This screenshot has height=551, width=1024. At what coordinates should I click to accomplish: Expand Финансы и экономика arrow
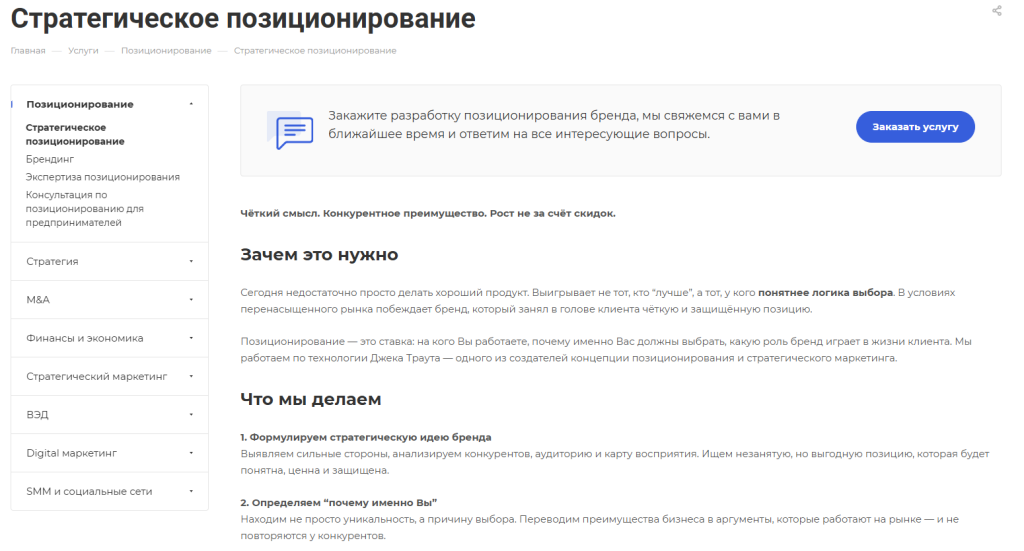pos(191,338)
